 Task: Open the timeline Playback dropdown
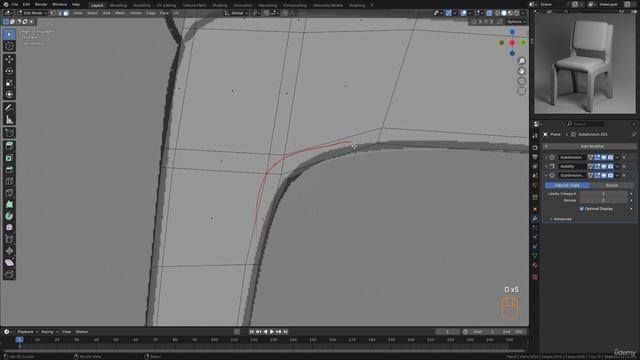click(x=27, y=332)
